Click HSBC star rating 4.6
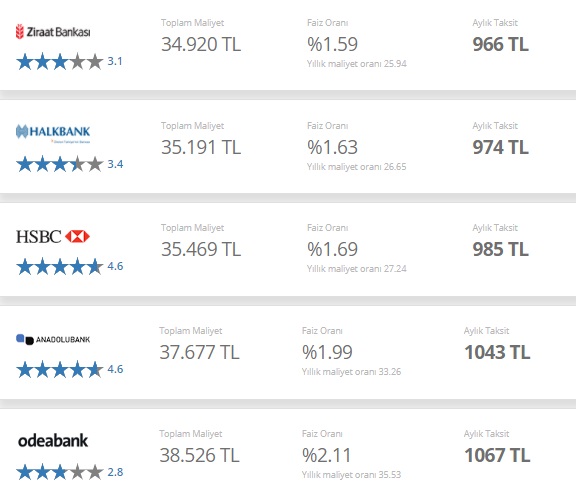The width and height of the screenshot is (576, 499). 70,266
